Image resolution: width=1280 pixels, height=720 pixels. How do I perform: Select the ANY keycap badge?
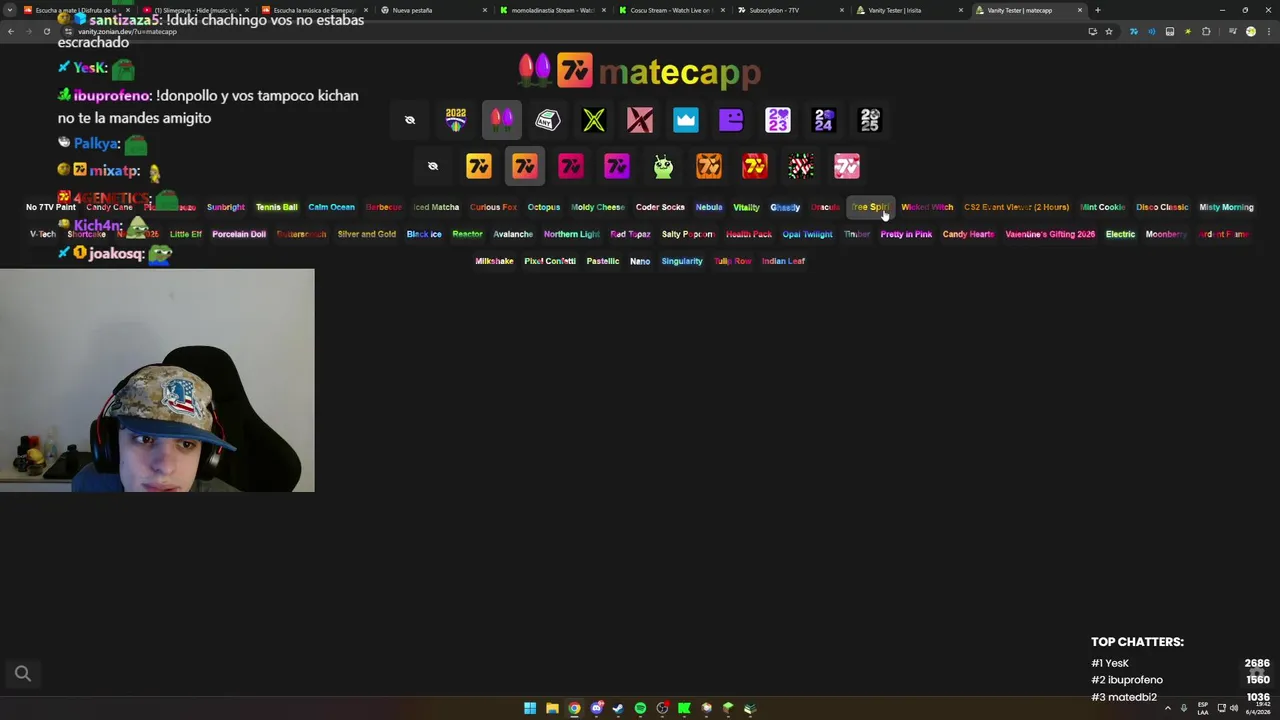[x=548, y=120]
